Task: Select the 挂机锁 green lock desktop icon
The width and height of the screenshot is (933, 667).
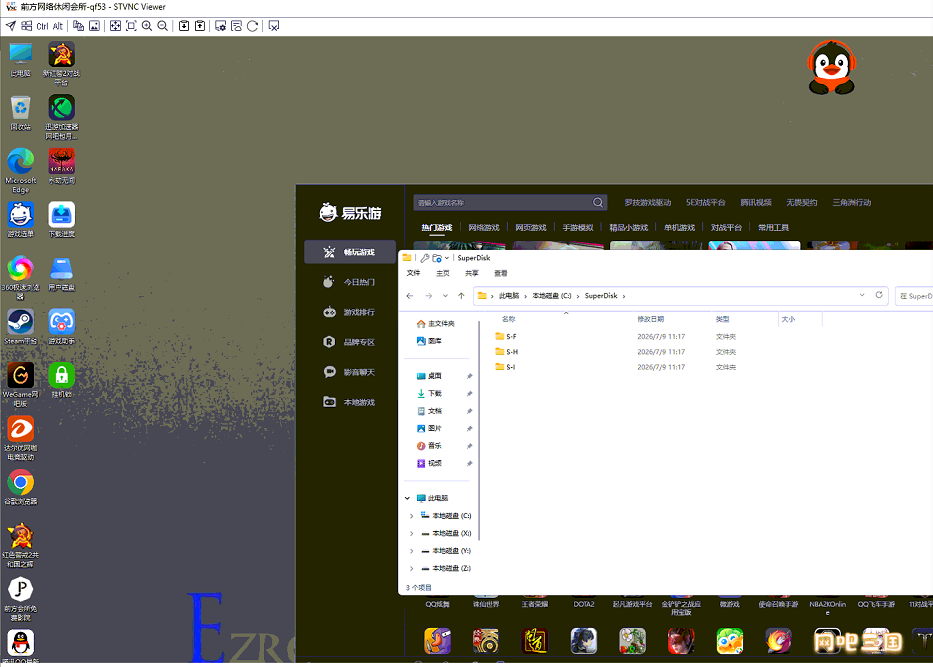Action: coord(61,380)
